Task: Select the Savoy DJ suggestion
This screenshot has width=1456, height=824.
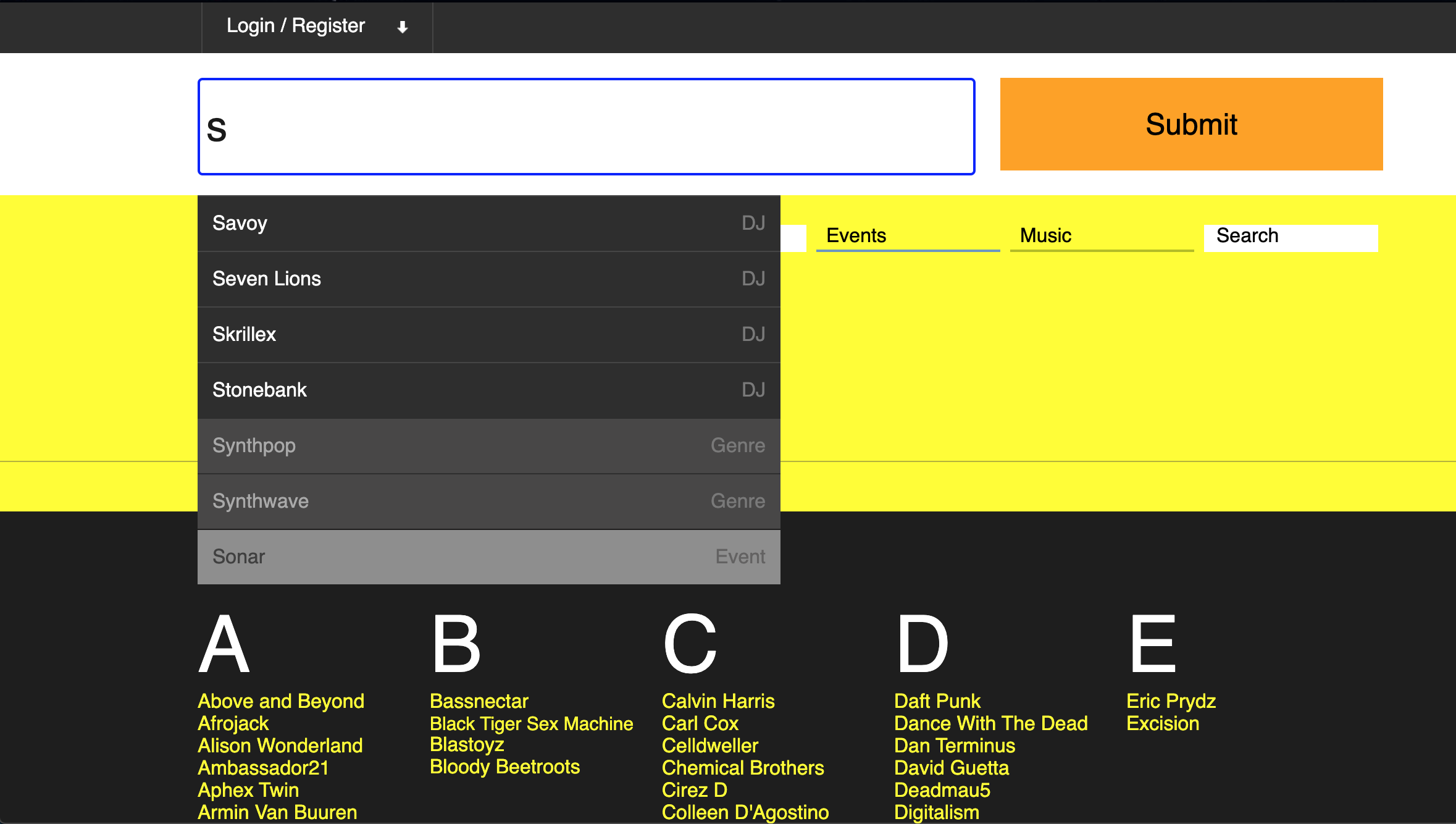Action: (489, 223)
